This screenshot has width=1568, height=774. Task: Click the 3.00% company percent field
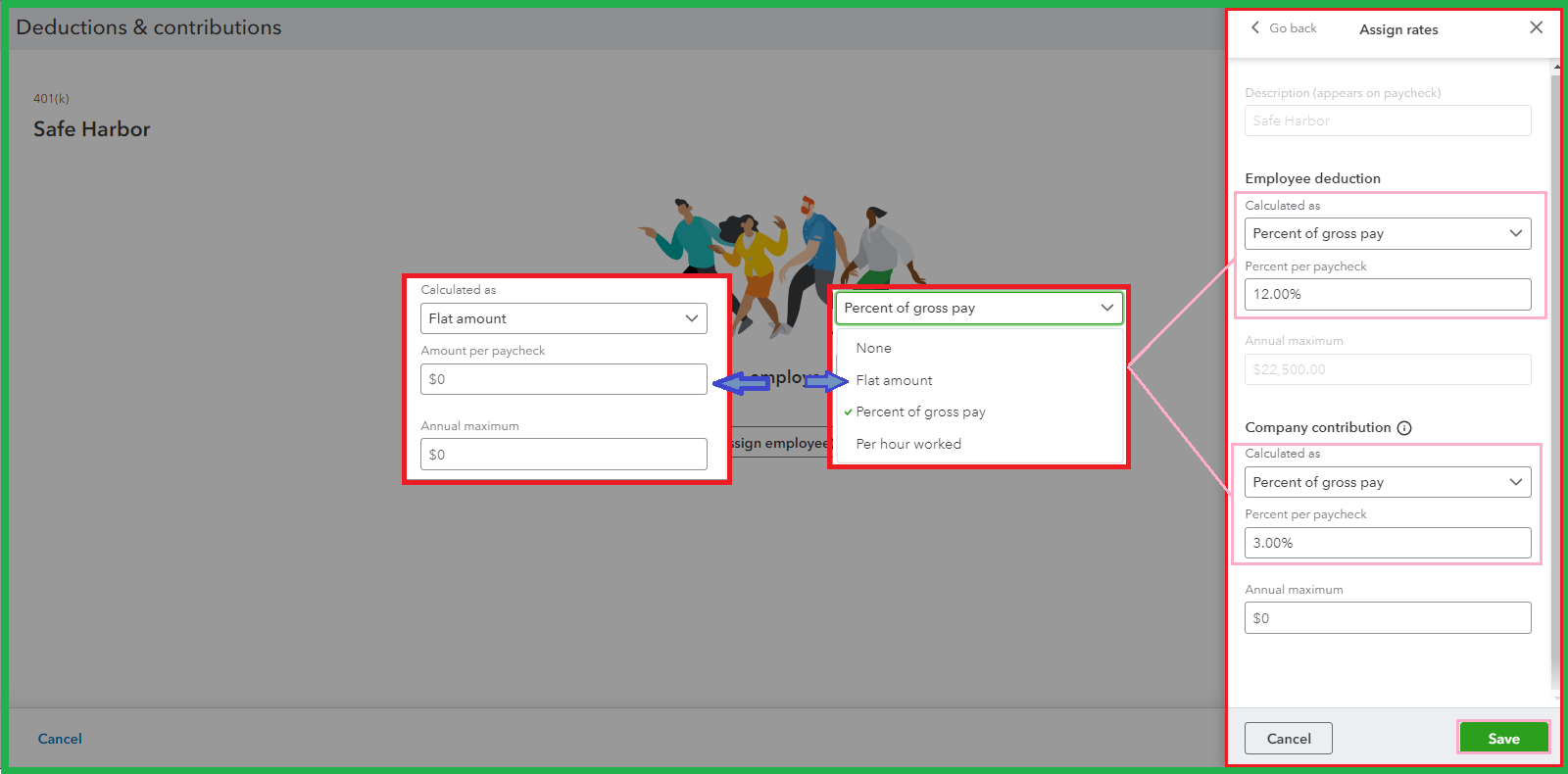1387,543
